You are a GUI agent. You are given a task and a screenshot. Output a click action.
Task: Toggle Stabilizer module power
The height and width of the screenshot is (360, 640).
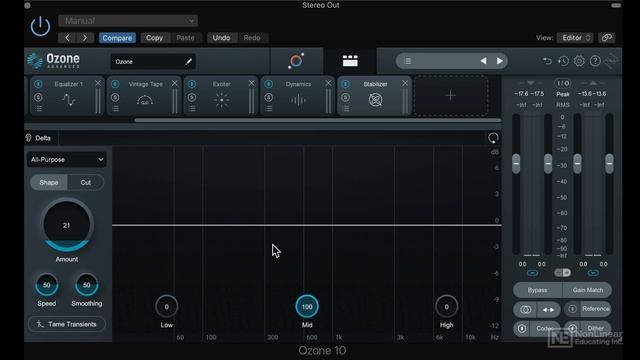345,84
